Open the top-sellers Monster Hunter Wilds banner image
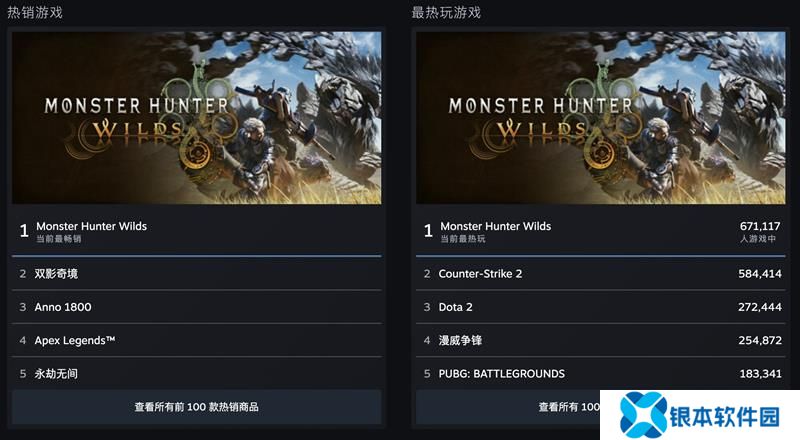 pyautogui.click(x=196, y=118)
